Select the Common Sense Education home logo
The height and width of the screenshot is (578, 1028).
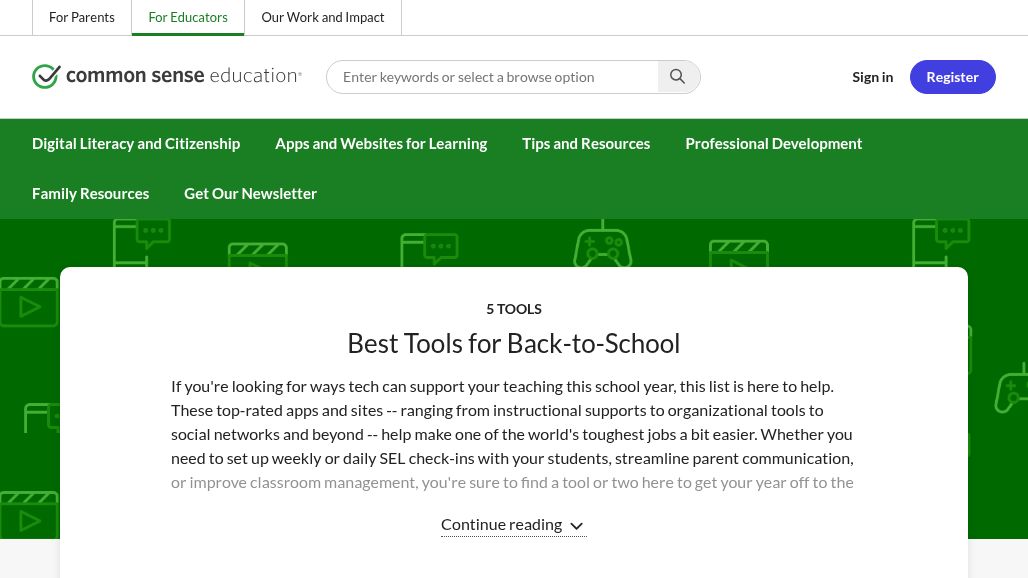click(x=167, y=76)
